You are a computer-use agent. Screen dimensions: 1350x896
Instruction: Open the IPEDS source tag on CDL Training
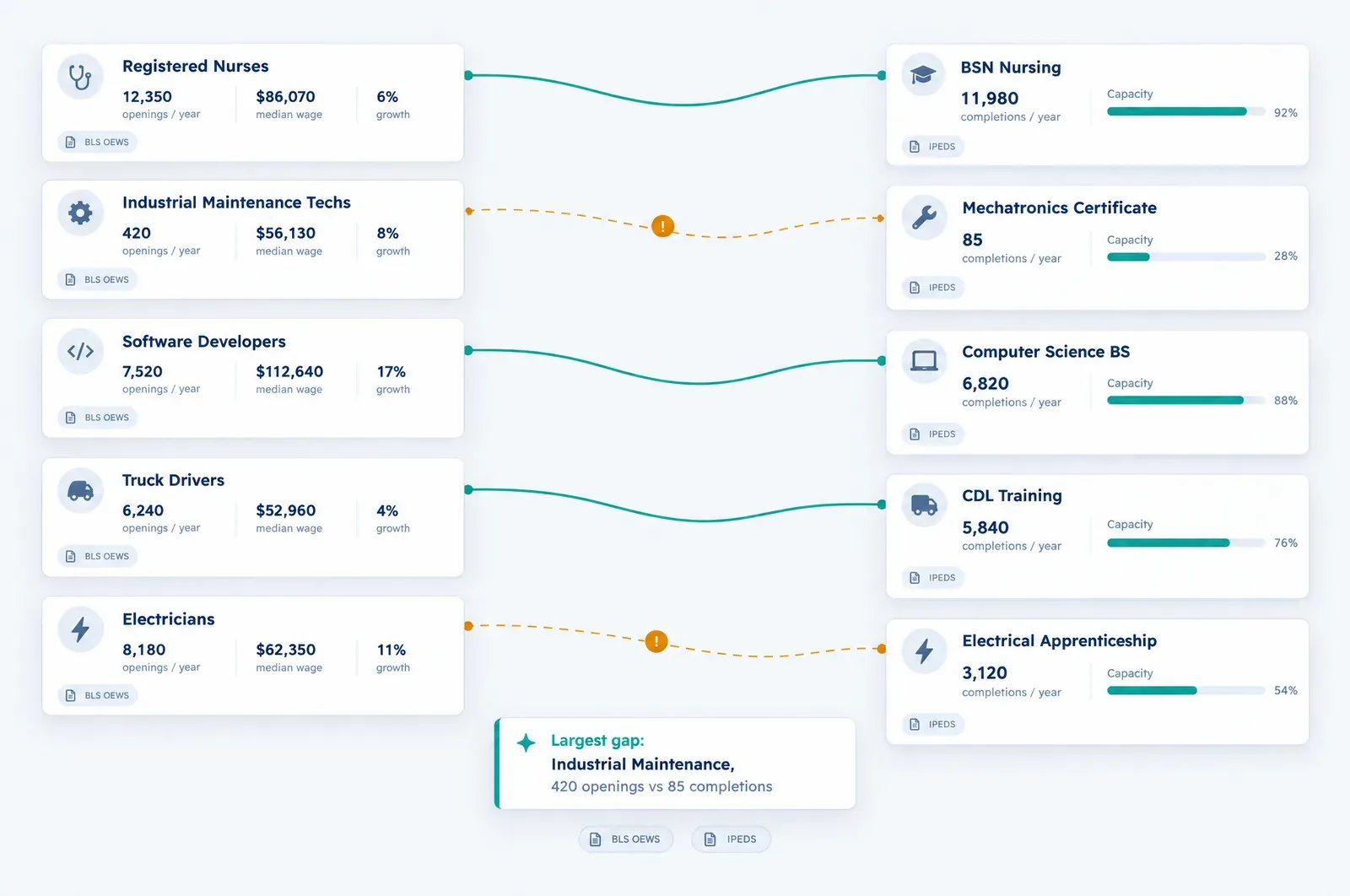pos(933,577)
